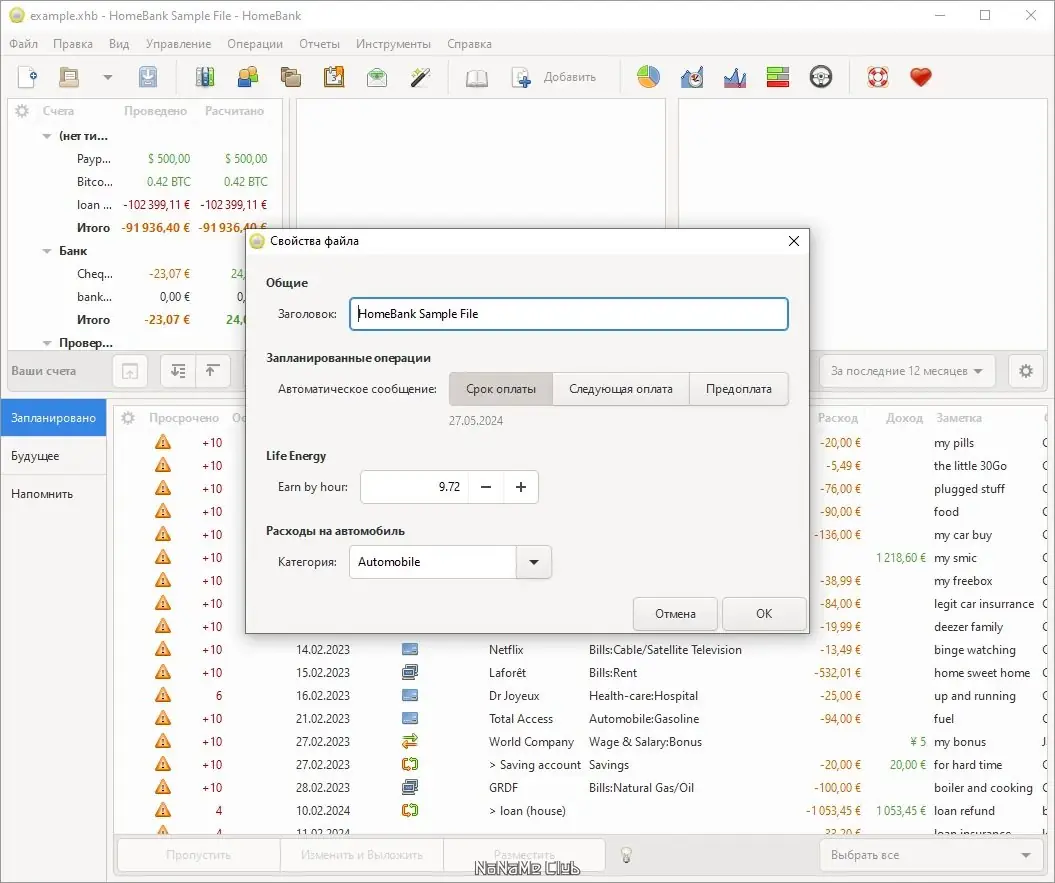Click the scheduled list column gear icon
This screenshot has height=883, width=1055.
point(128,418)
